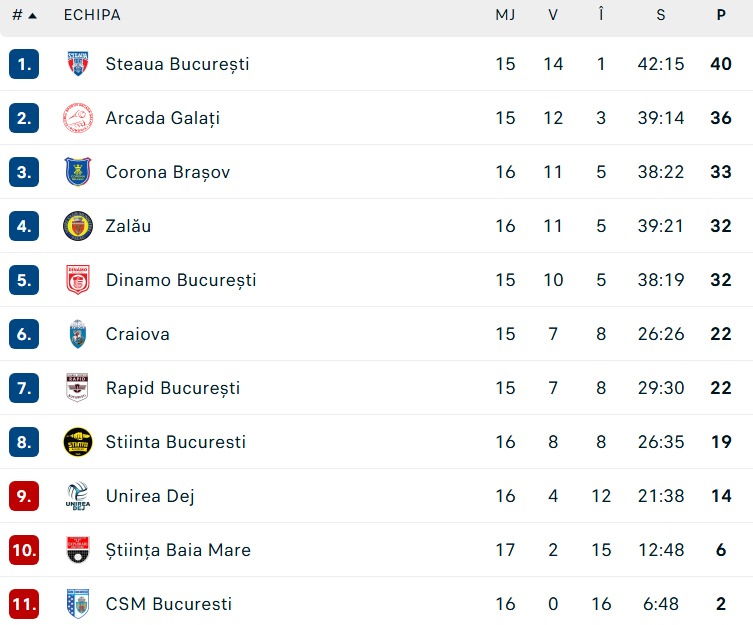This screenshot has height=625, width=753.
Task: Click the Zalău club badge
Action: [x=77, y=226]
